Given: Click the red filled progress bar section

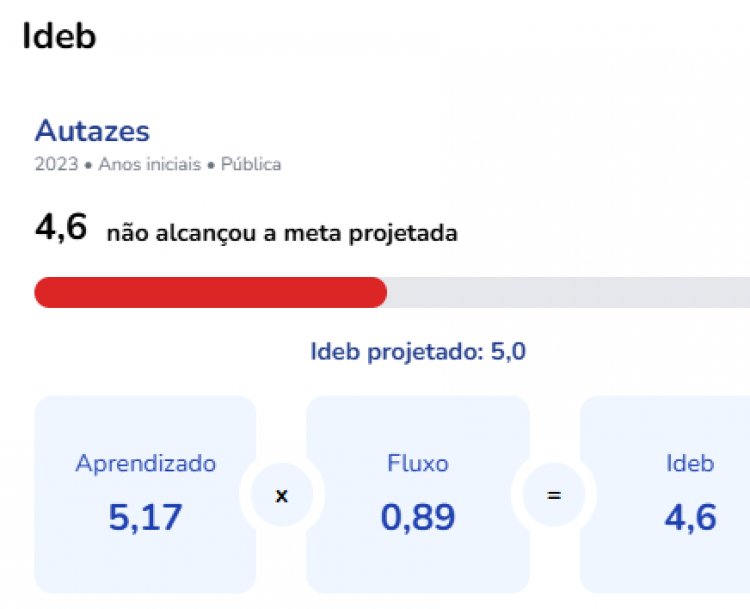Looking at the screenshot, I should [x=210, y=292].
